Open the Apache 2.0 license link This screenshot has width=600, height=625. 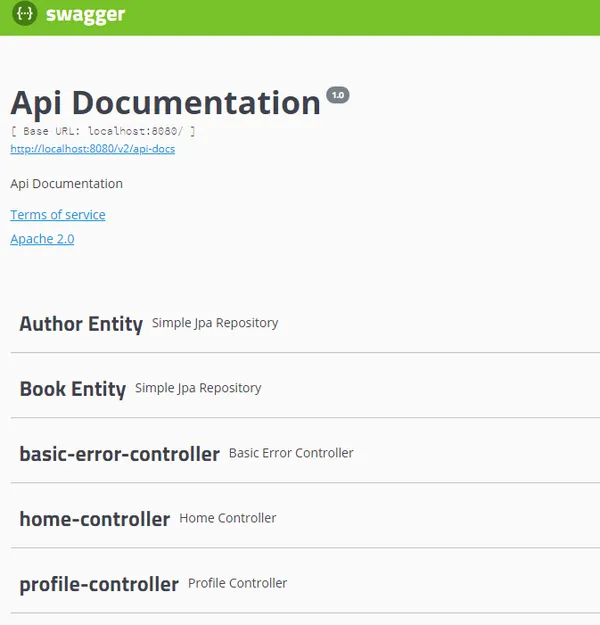coord(42,239)
